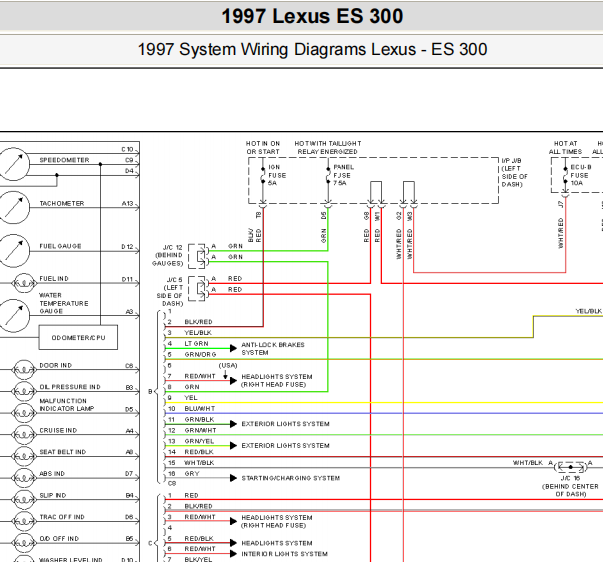Click the A13 terminal label beside tachometer
Screen dimensions: 603x562
click(x=127, y=203)
